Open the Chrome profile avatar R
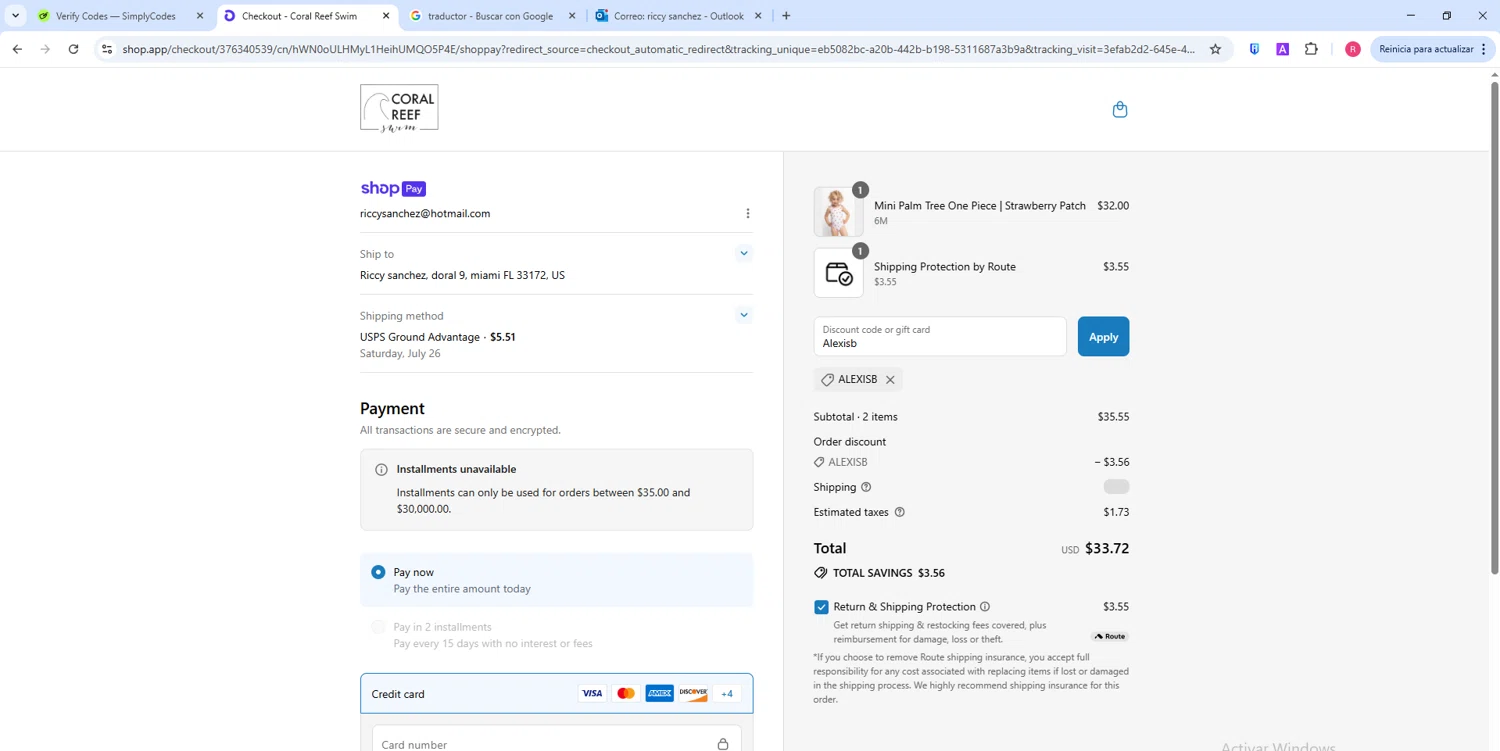 tap(1352, 49)
